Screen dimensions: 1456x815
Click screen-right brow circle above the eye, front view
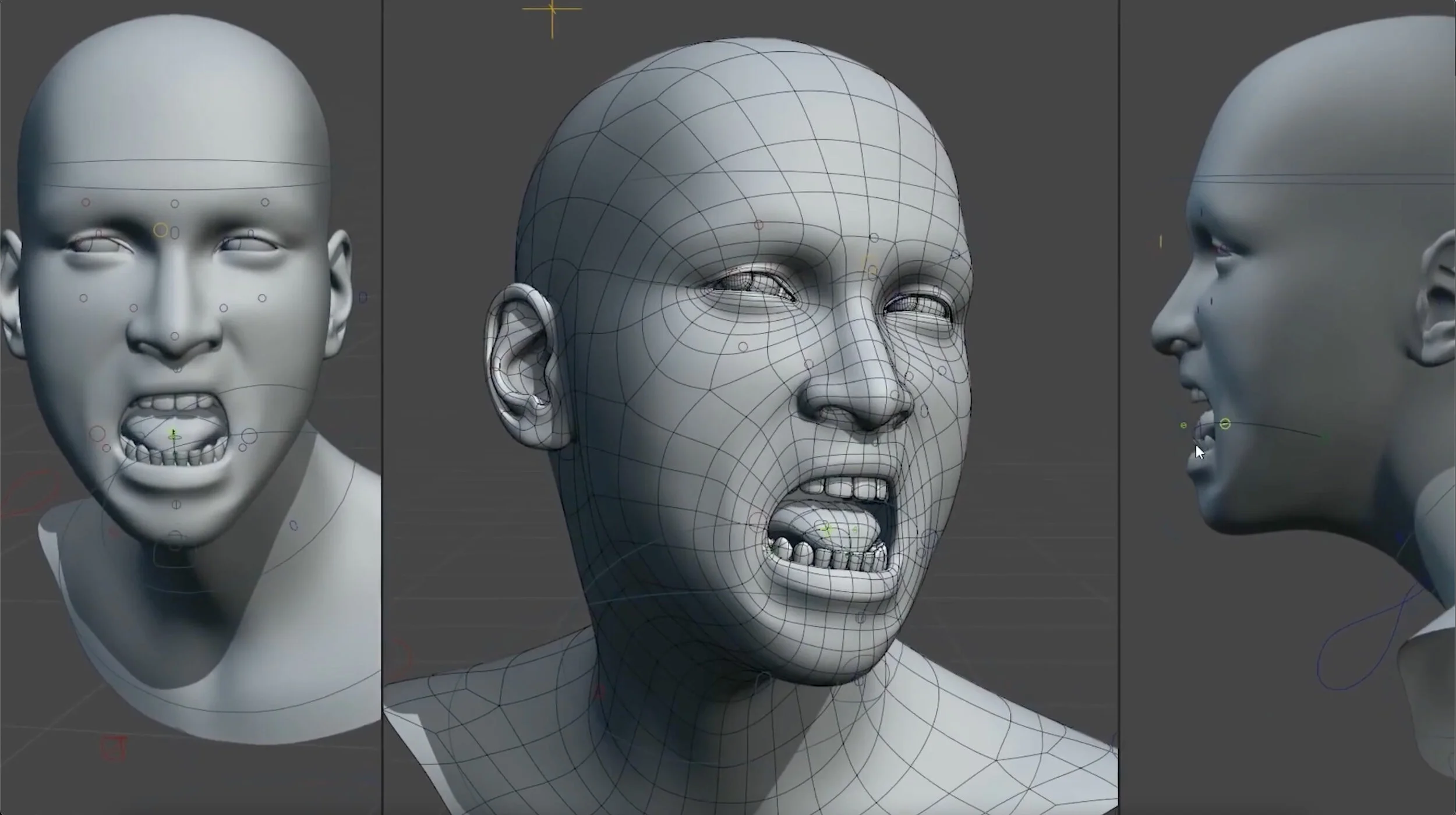[x=265, y=202]
